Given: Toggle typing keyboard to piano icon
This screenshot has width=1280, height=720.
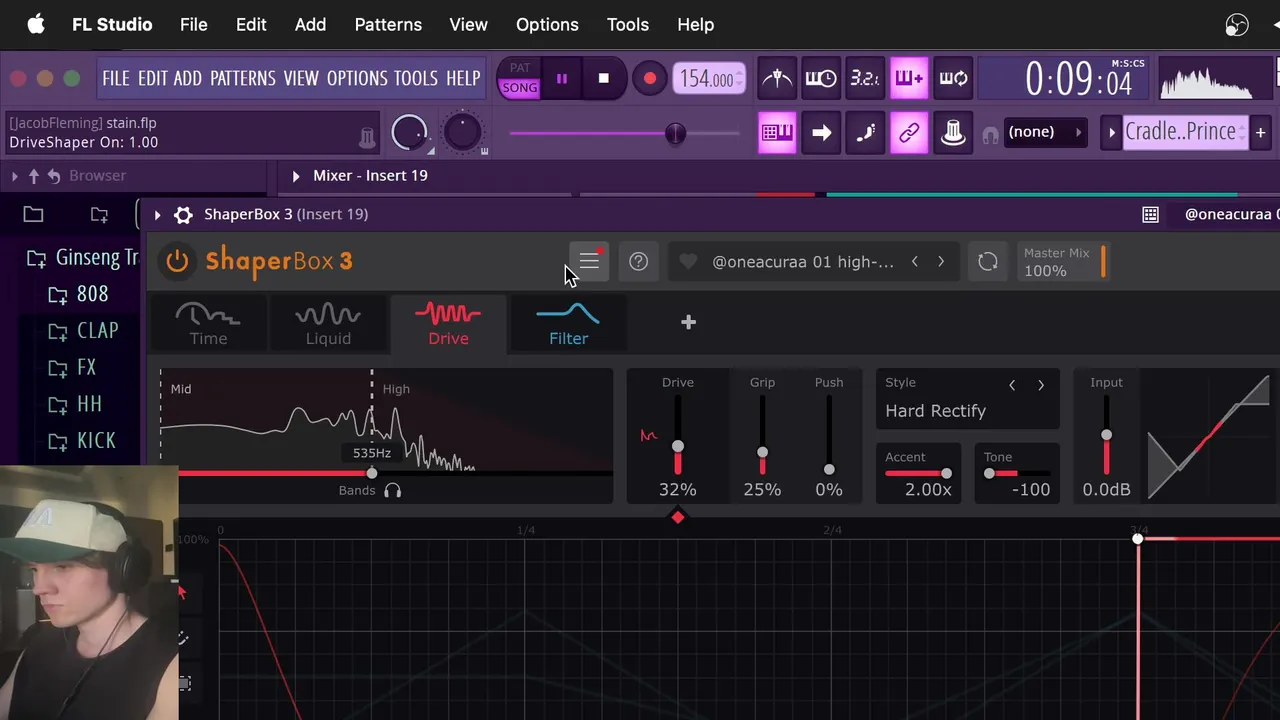Looking at the screenshot, I should click(x=777, y=132).
